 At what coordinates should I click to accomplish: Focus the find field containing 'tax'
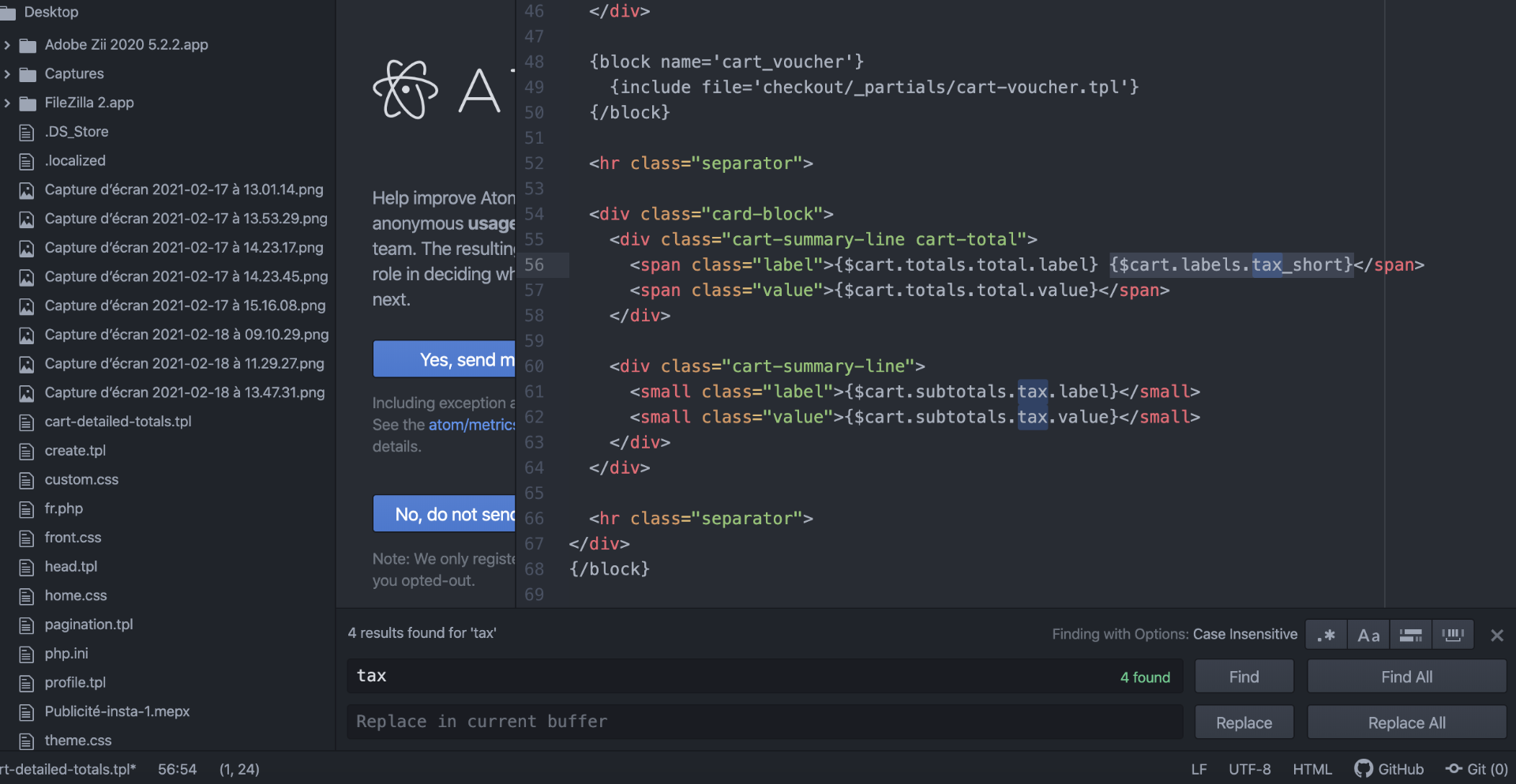click(x=764, y=677)
